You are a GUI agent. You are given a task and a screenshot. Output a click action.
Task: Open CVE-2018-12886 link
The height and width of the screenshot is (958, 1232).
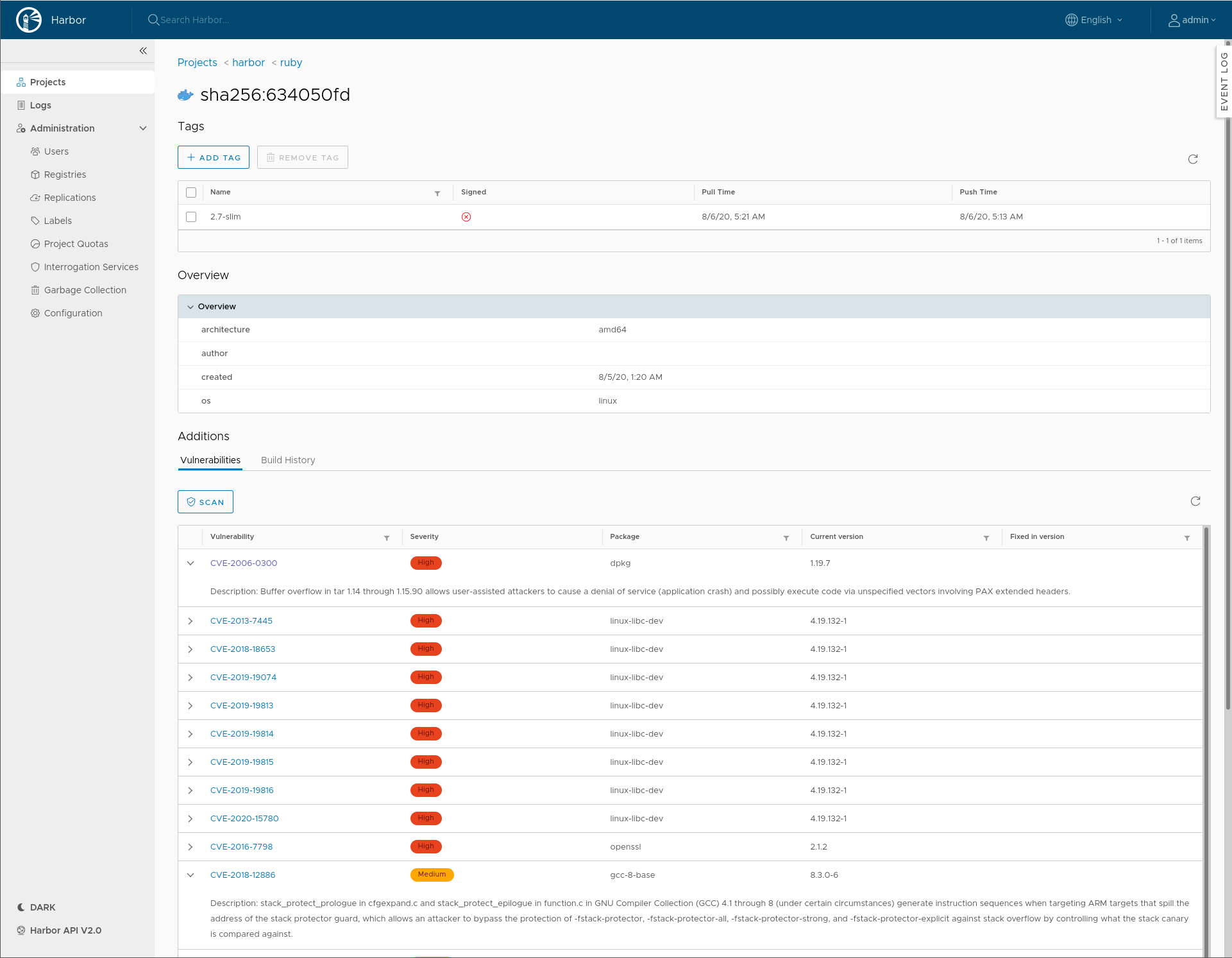242,875
